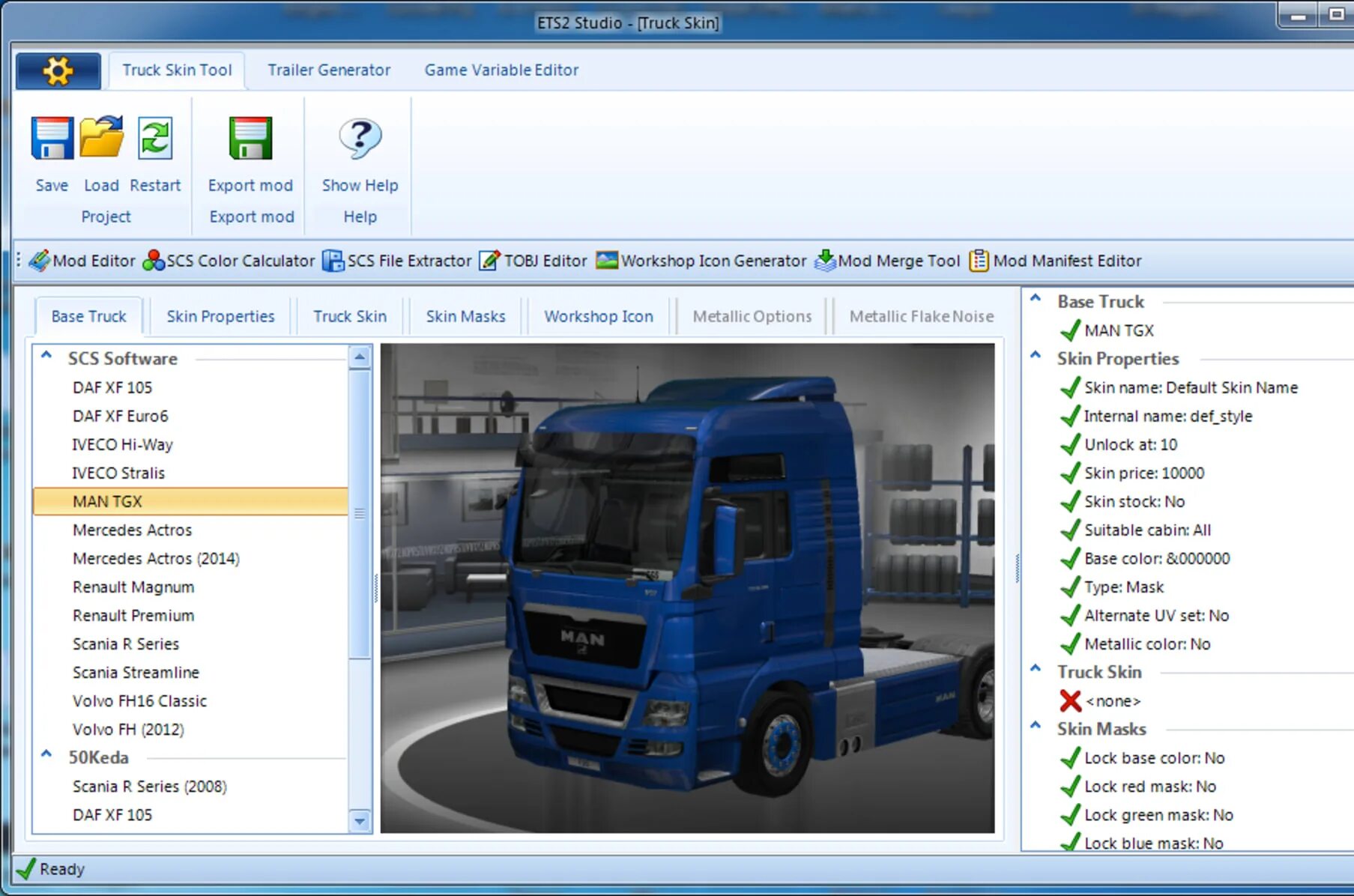Image resolution: width=1354 pixels, height=896 pixels.
Task: Open the Mod Editor tool
Action: click(x=82, y=261)
